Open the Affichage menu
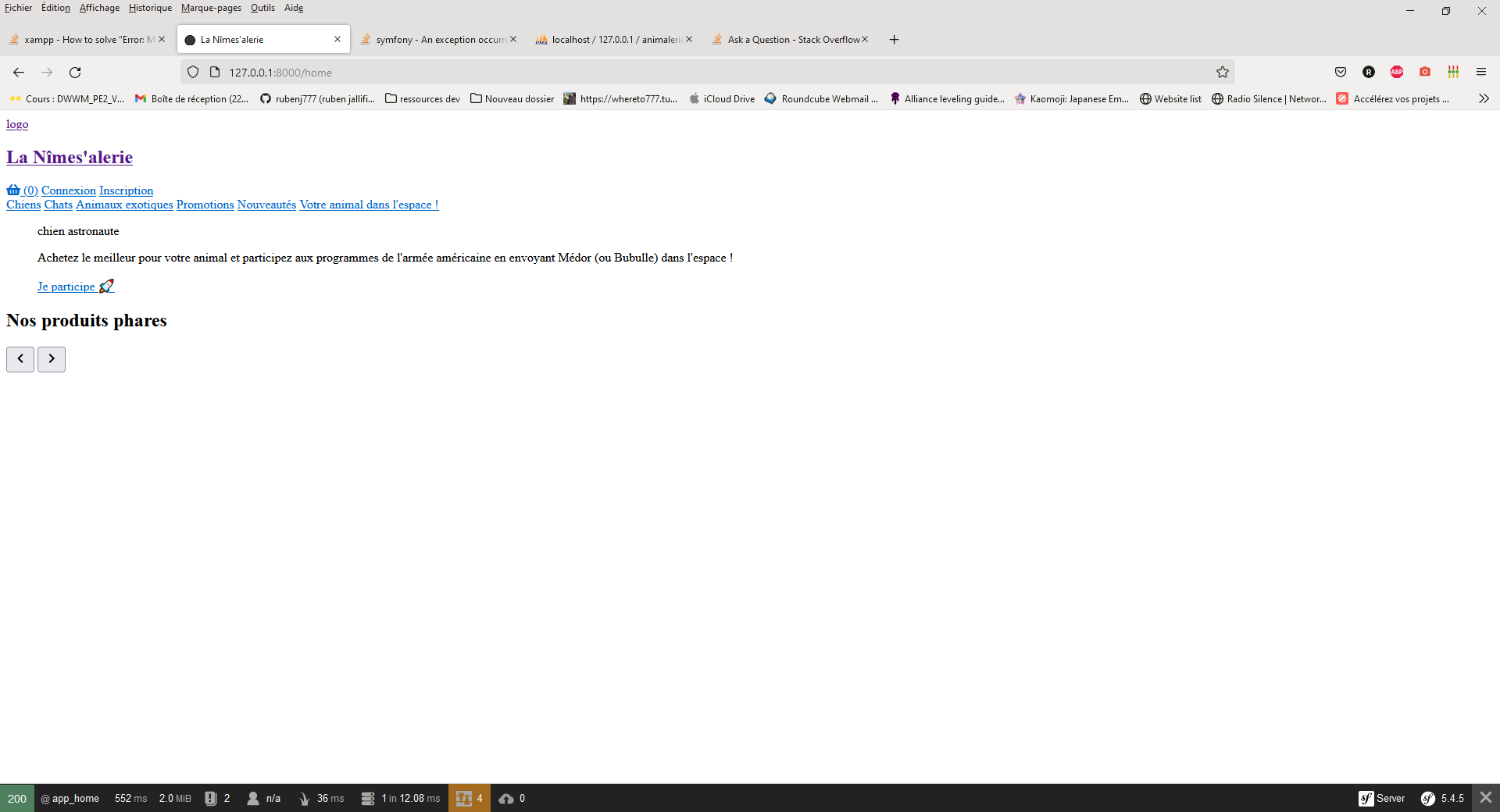The width and height of the screenshot is (1500, 812). point(100,8)
